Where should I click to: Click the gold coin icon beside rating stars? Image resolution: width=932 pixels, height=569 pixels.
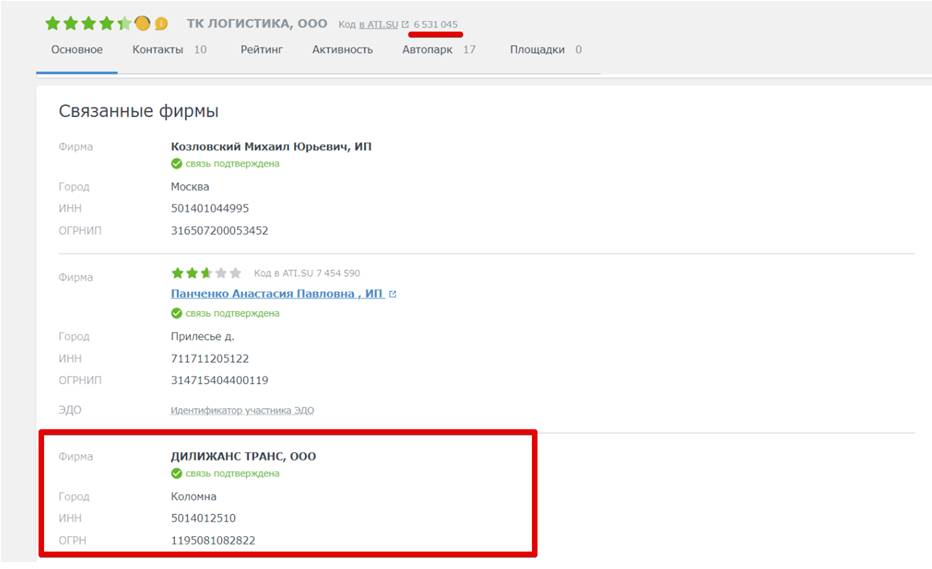click(x=142, y=23)
